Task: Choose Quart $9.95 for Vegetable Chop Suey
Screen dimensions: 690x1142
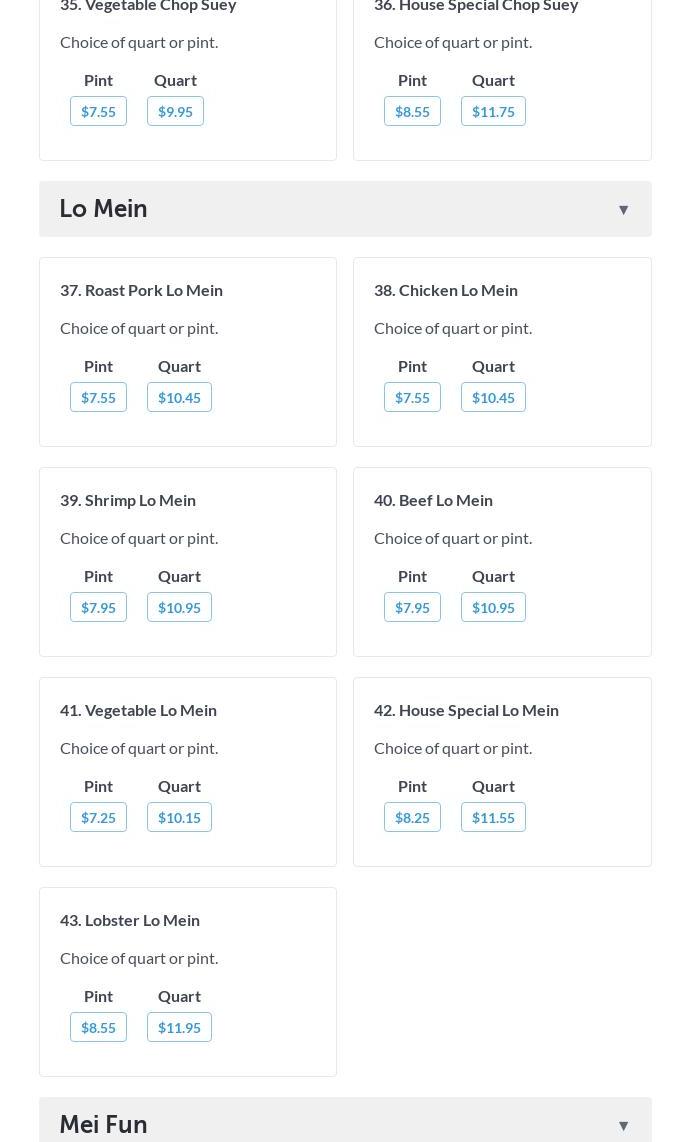Action: pos(175,111)
